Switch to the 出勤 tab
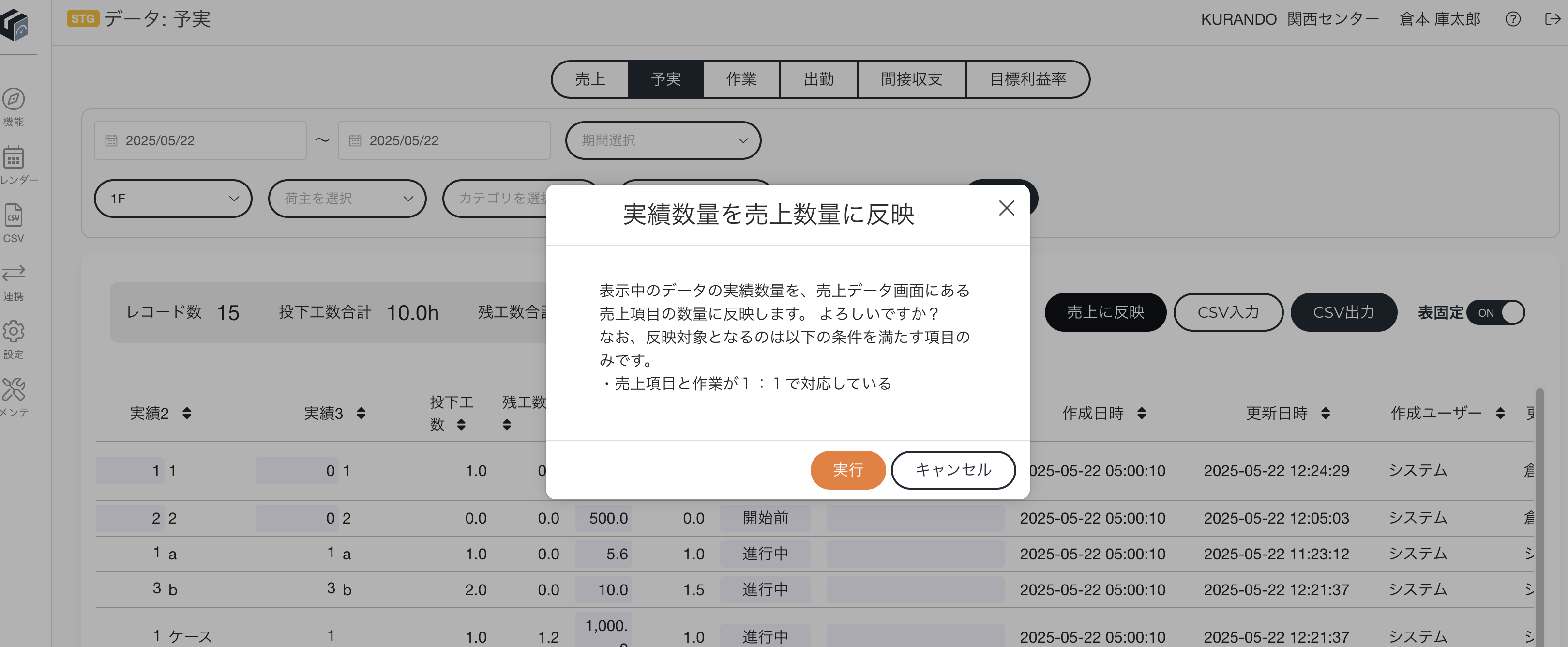 tap(819, 79)
